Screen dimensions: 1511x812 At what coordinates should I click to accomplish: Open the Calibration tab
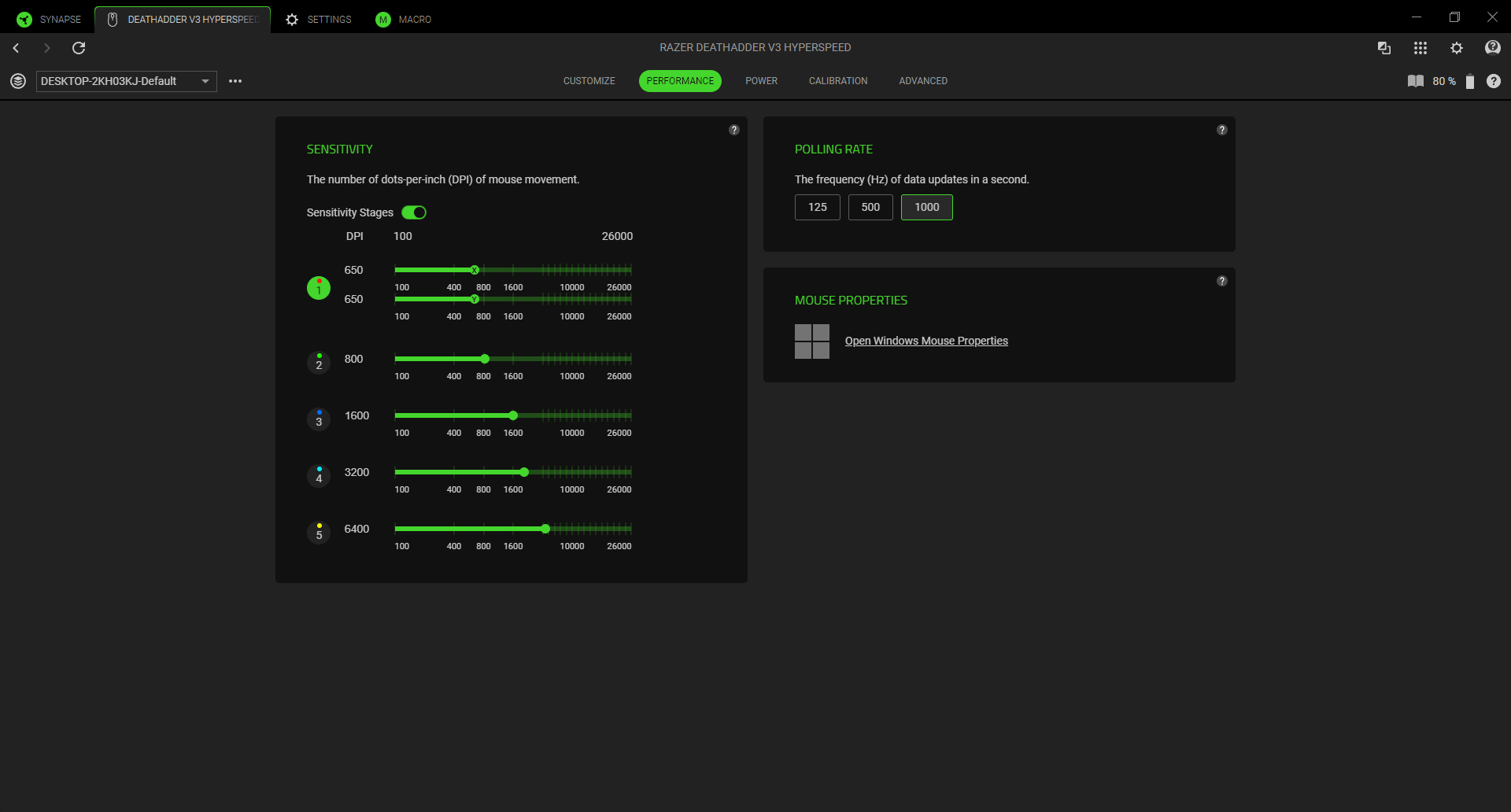(x=838, y=81)
